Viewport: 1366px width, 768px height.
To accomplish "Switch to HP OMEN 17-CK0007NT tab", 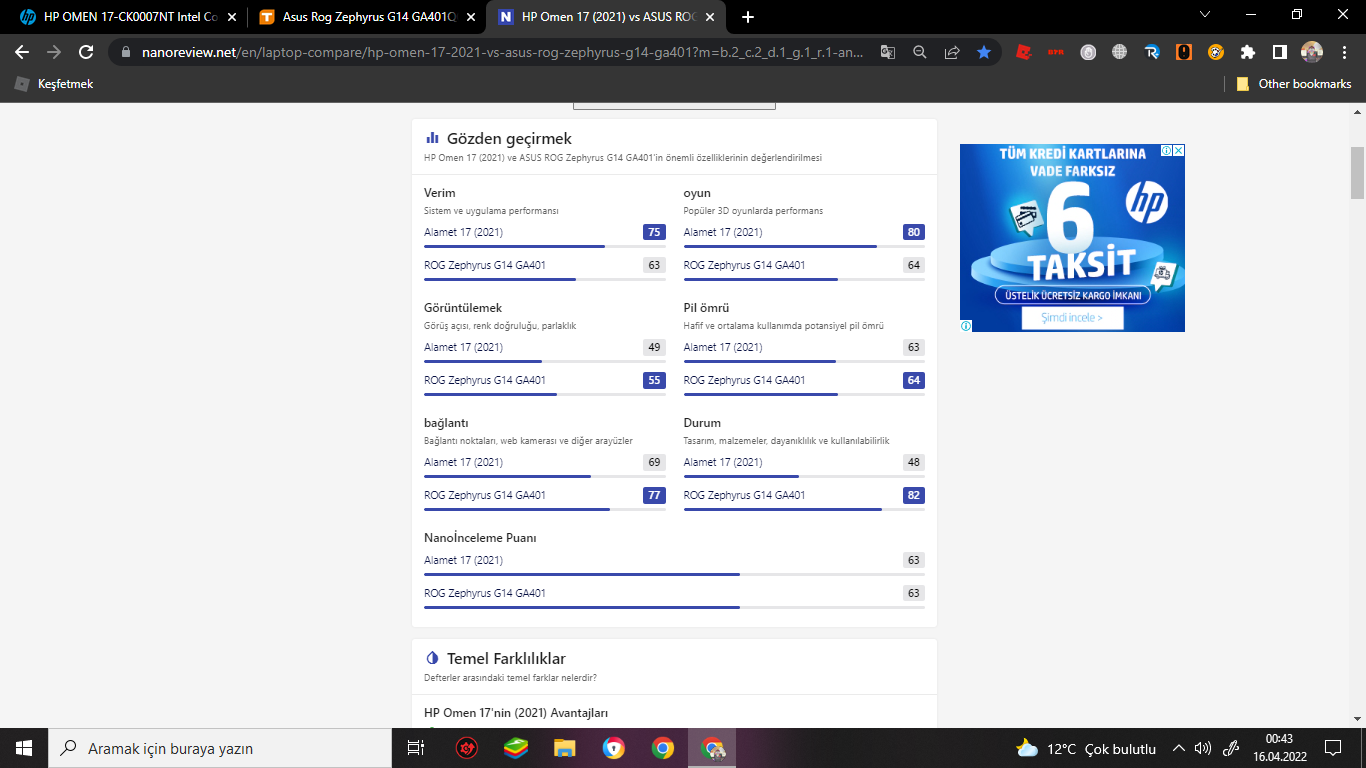I will 126,17.
